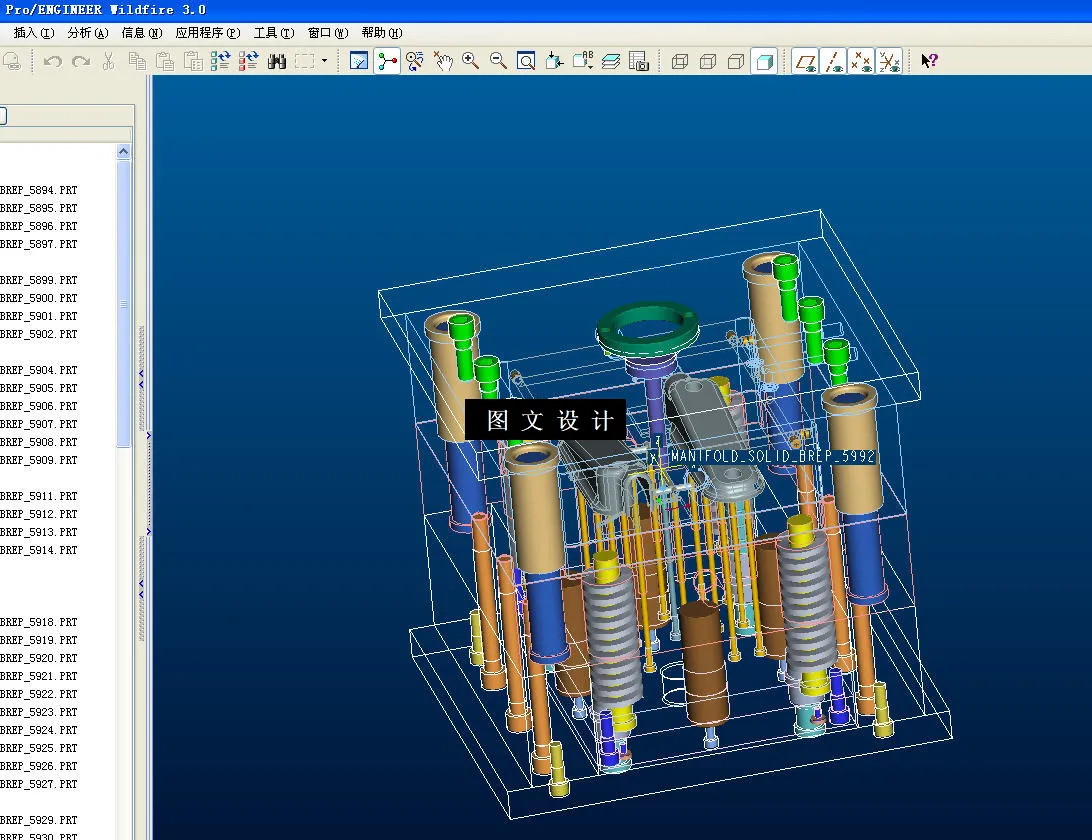1092x840 pixels.
Task: Select the Shading display style cube
Action: (764, 62)
